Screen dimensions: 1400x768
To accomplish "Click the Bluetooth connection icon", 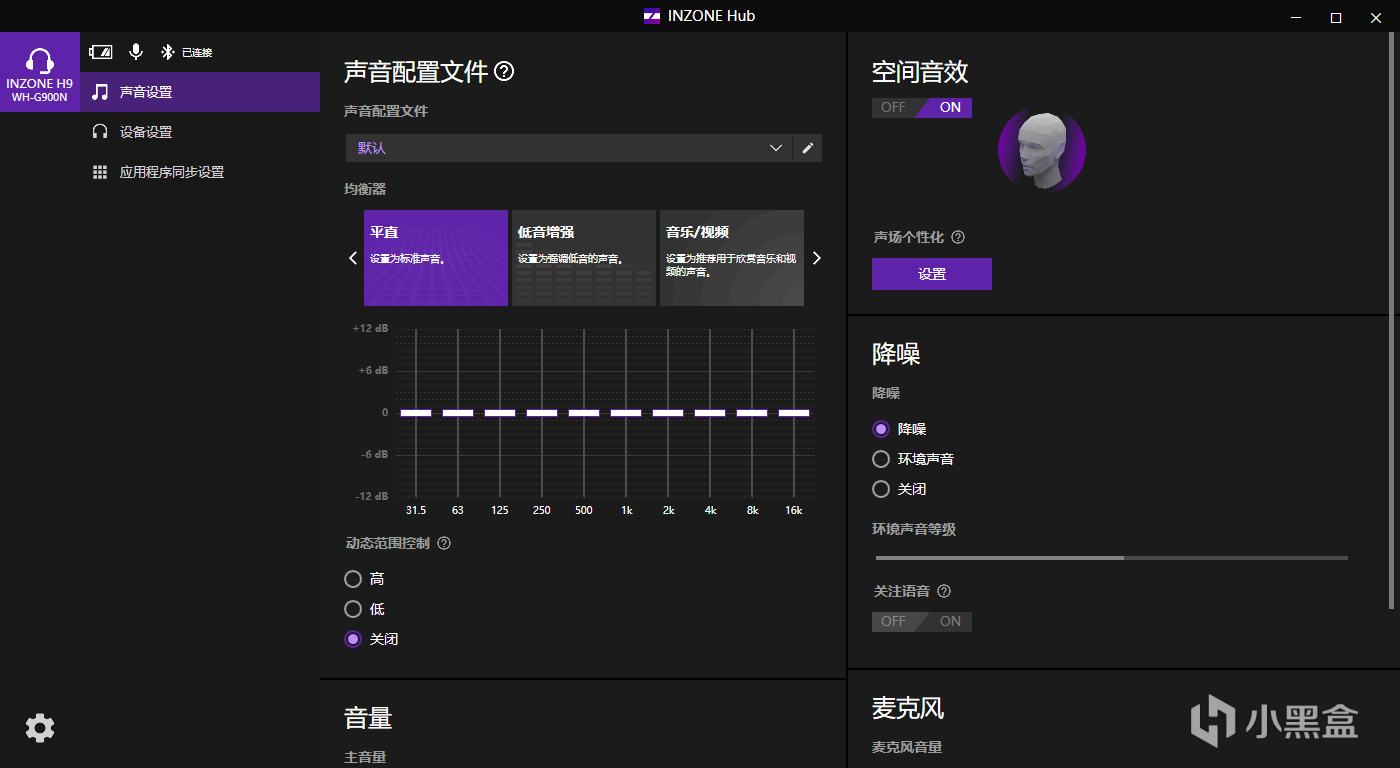I will [x=168, y=52].
